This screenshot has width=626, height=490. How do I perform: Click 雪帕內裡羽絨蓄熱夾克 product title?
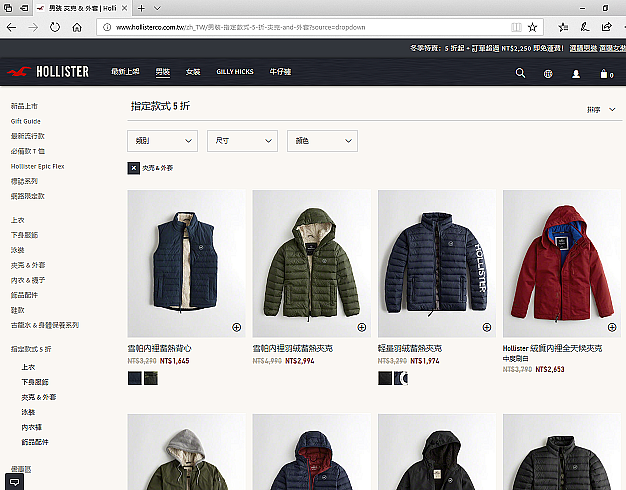(x=293, y=349)
